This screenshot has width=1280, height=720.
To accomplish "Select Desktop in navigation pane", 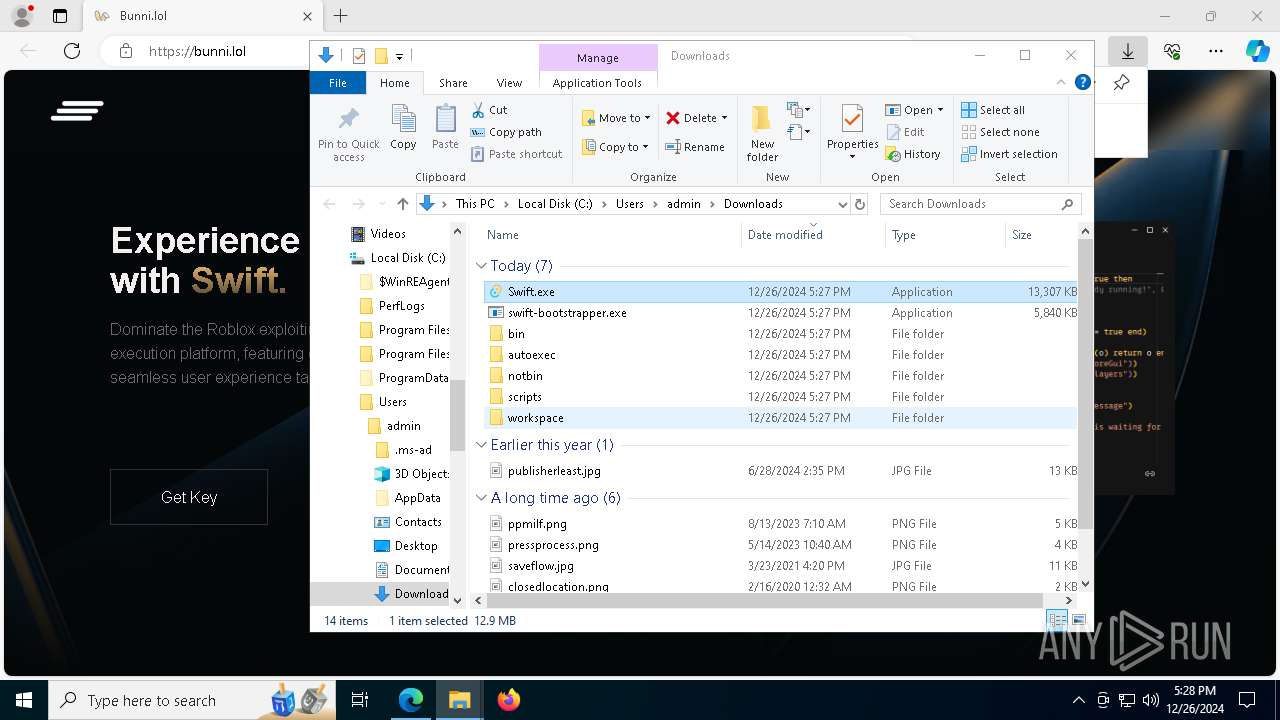I will tap(416, 546).
